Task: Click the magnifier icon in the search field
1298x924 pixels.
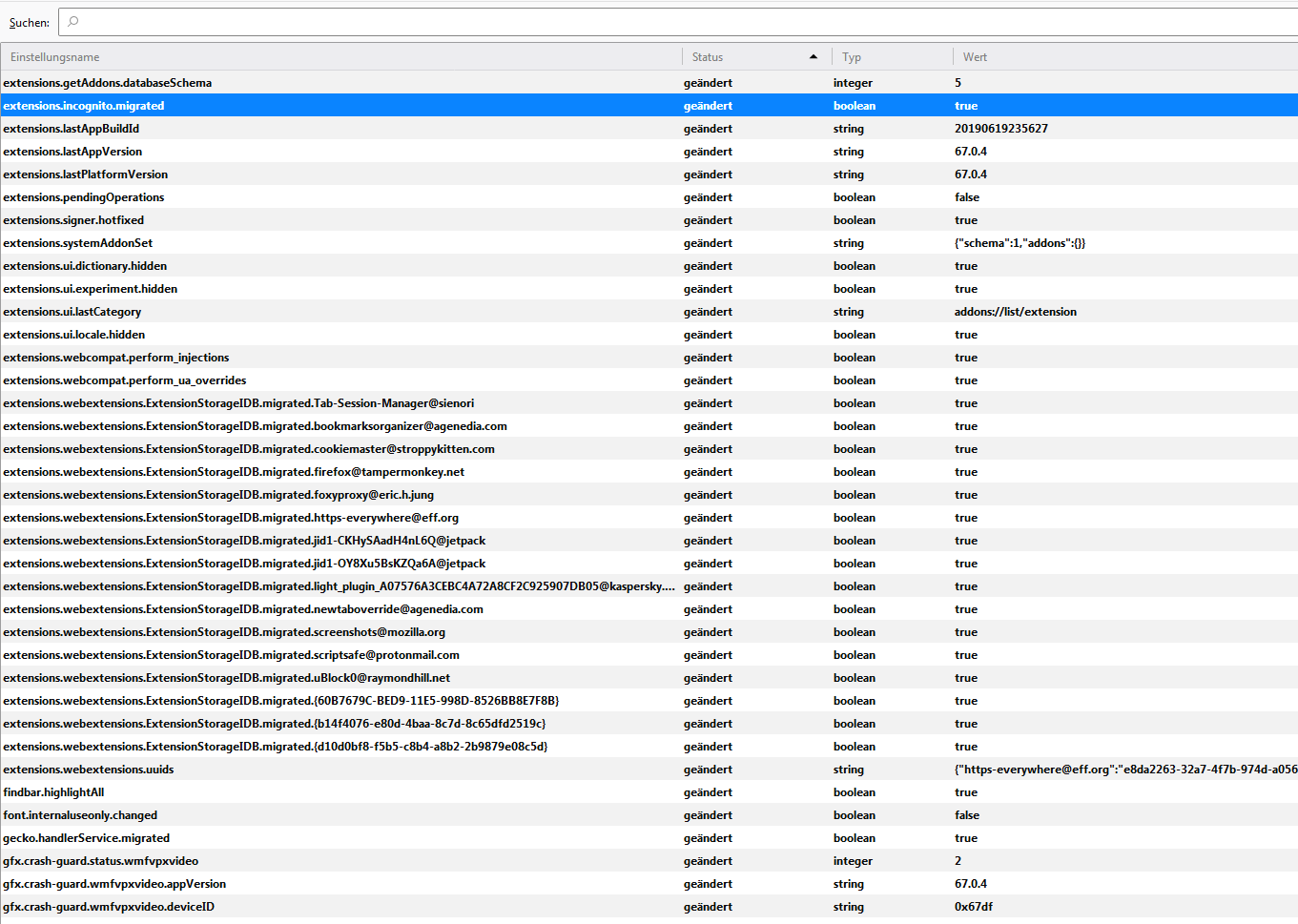Action: click(73, 22)
